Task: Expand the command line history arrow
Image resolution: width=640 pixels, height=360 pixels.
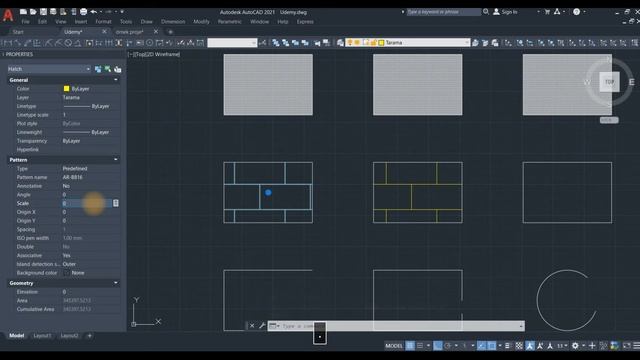Action: click(x=521, y=326)
